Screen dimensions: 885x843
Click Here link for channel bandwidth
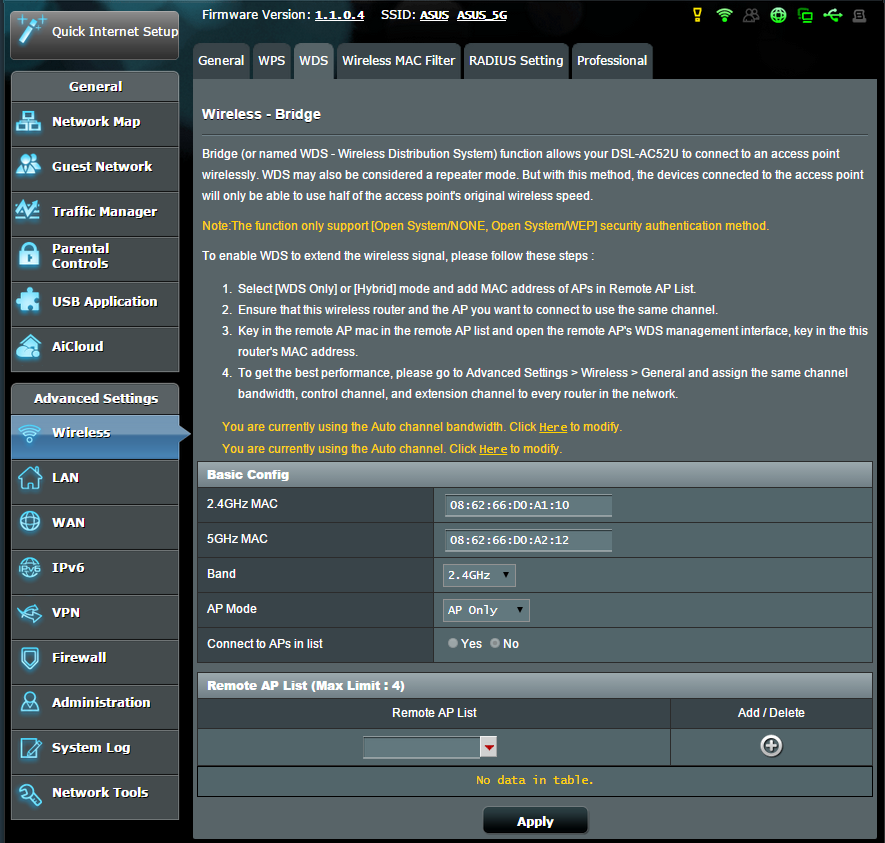coord(553,427)
